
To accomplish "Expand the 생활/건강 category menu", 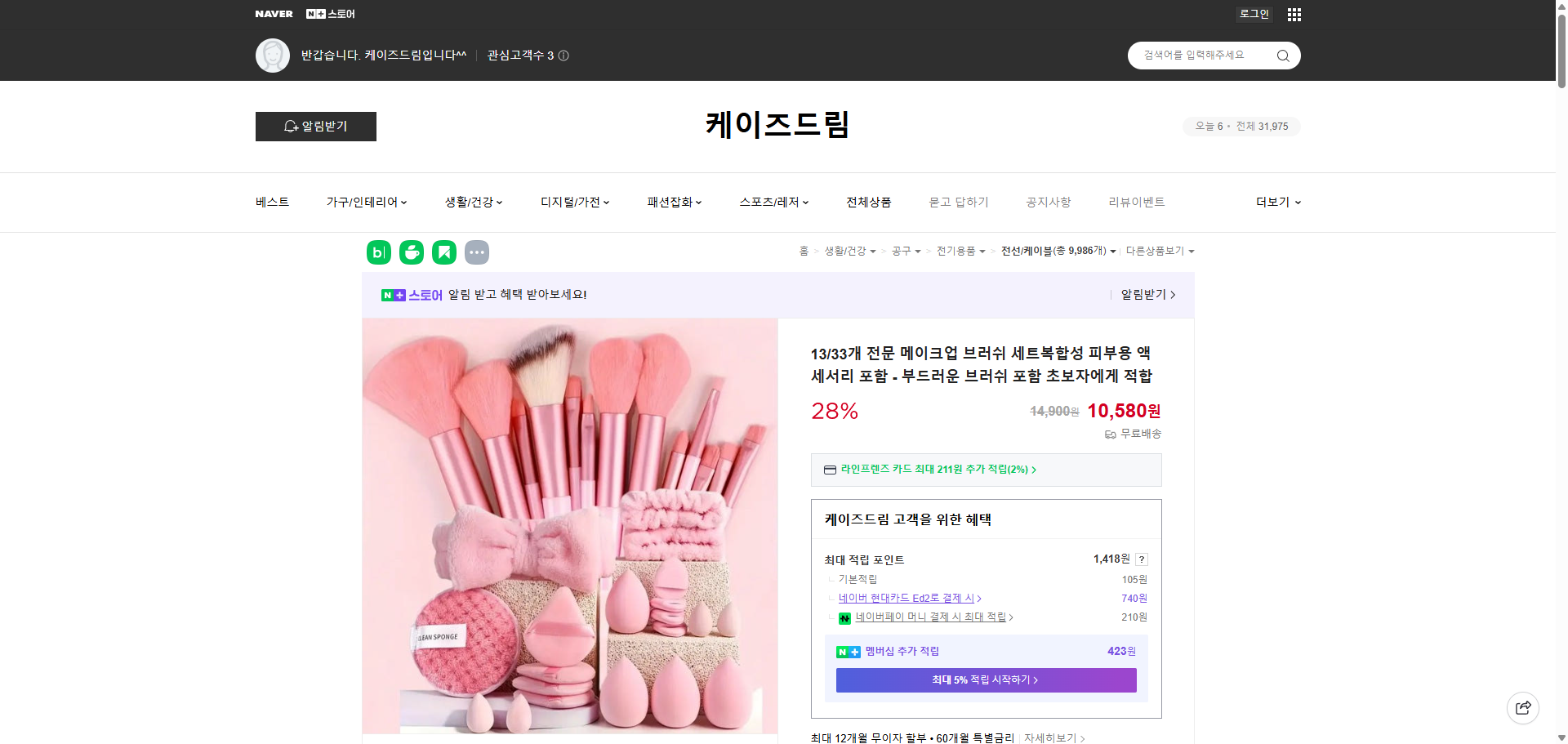I will (473, 202).
